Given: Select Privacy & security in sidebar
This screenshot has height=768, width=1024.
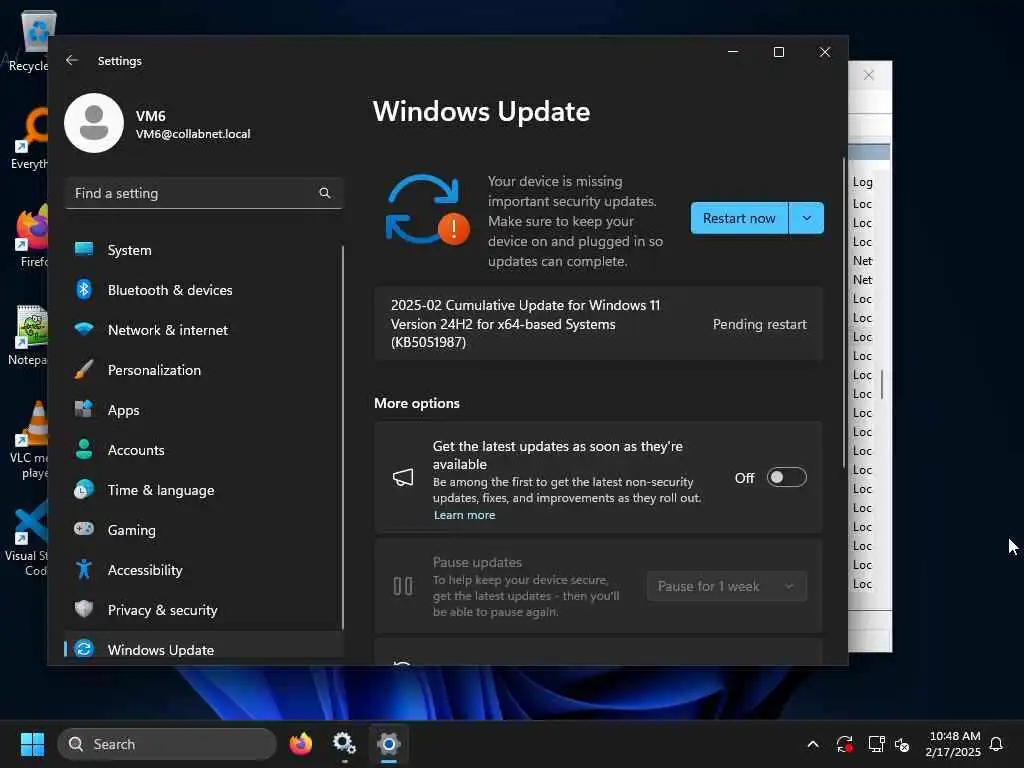Looking at the screenshot, I should point(204,609).
